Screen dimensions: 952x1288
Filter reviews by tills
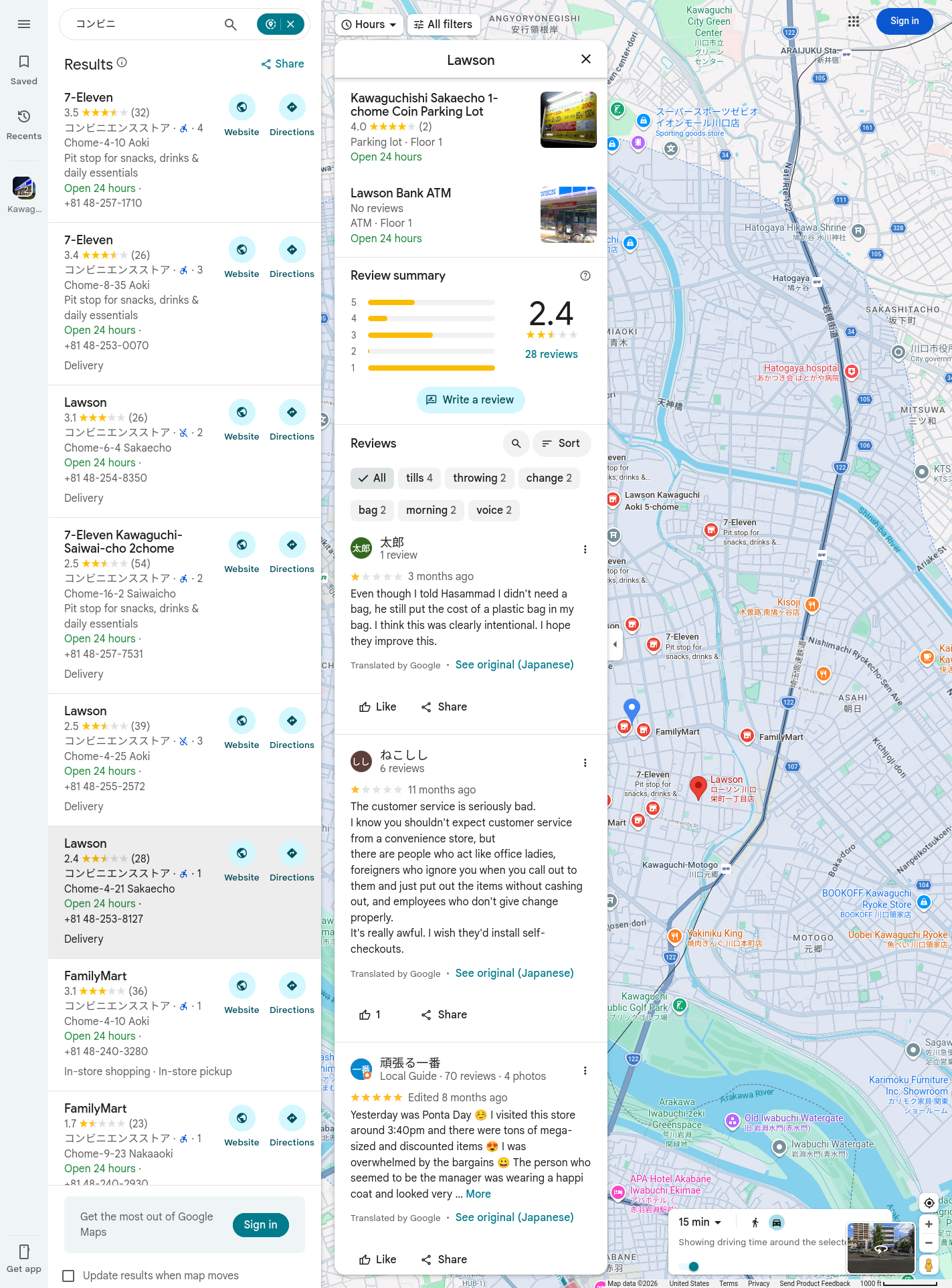(419, 478)
